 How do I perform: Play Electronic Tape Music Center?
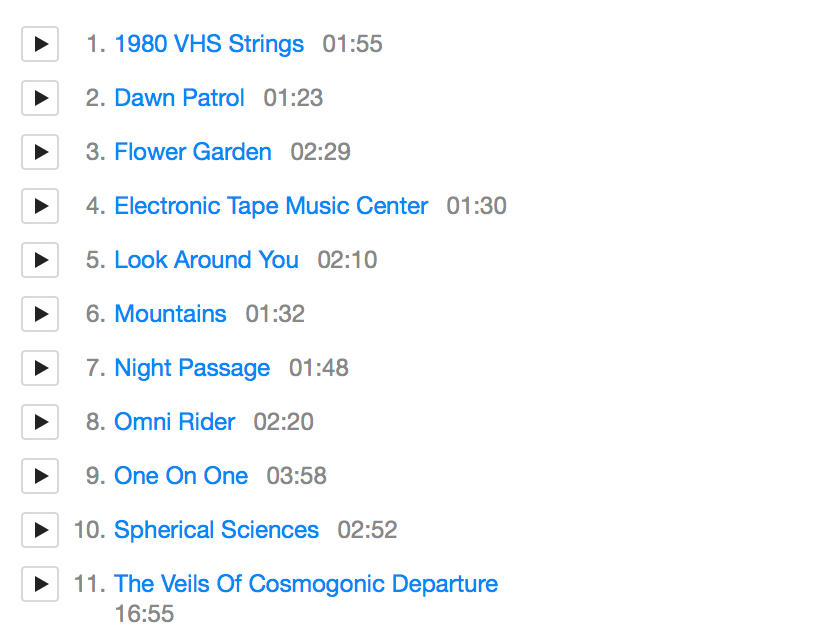click(x=40, y=206)
